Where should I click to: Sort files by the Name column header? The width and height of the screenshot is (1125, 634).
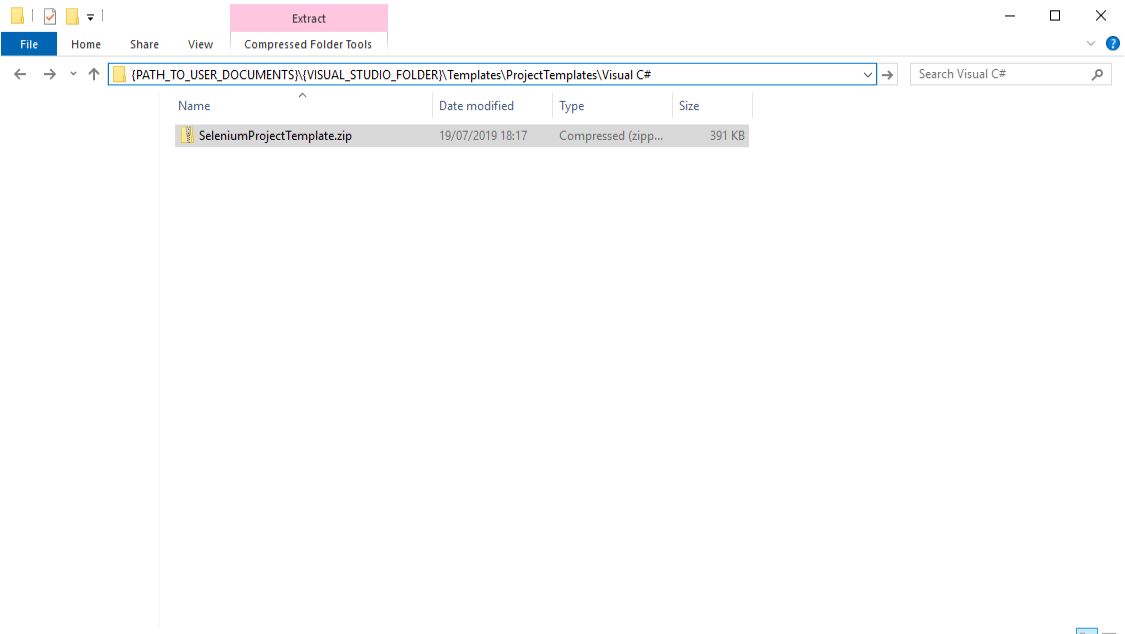(x=194, y=106)
